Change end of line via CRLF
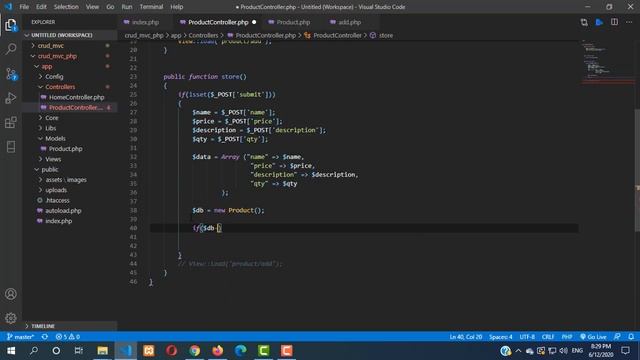 coord(548,337)
